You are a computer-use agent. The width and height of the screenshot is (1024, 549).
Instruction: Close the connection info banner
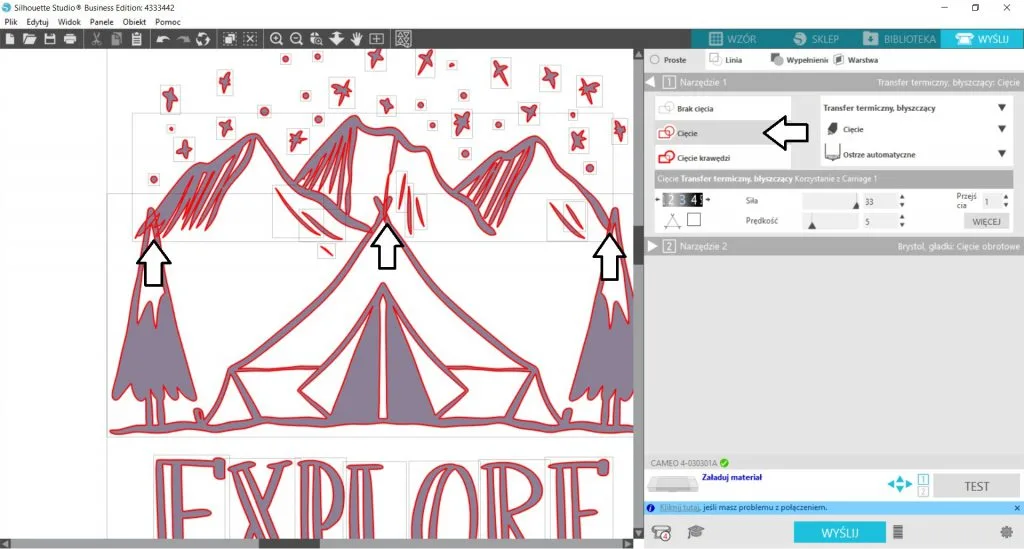[1017, 507]
